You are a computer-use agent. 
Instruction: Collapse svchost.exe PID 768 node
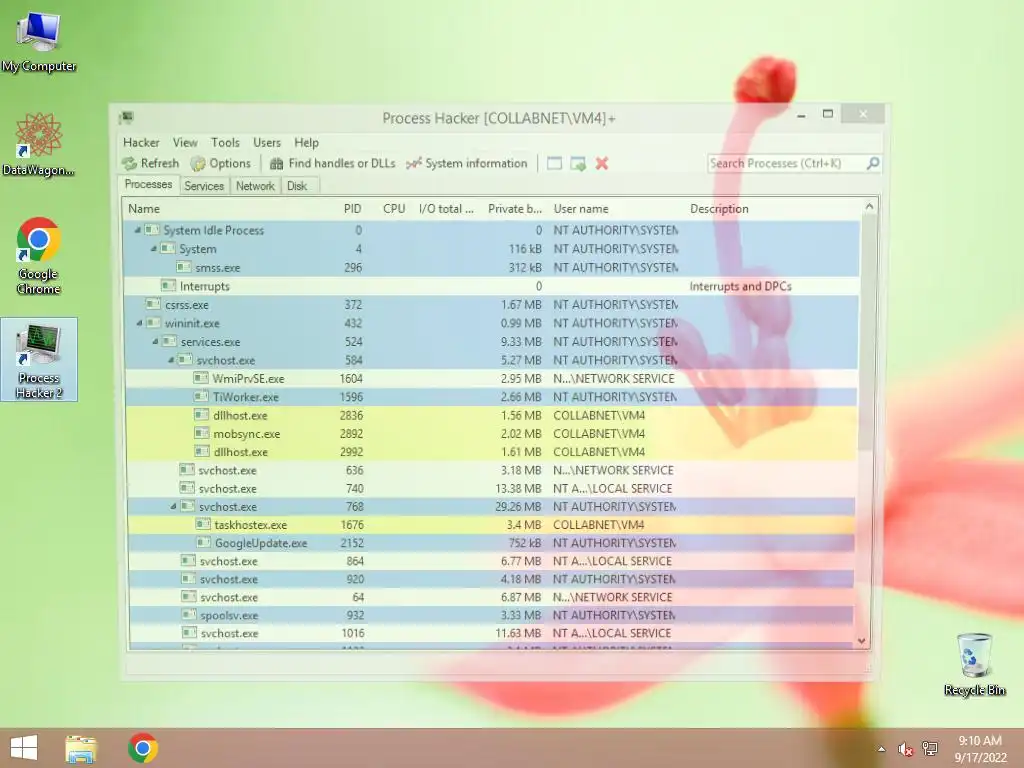(x=173, y=507)
